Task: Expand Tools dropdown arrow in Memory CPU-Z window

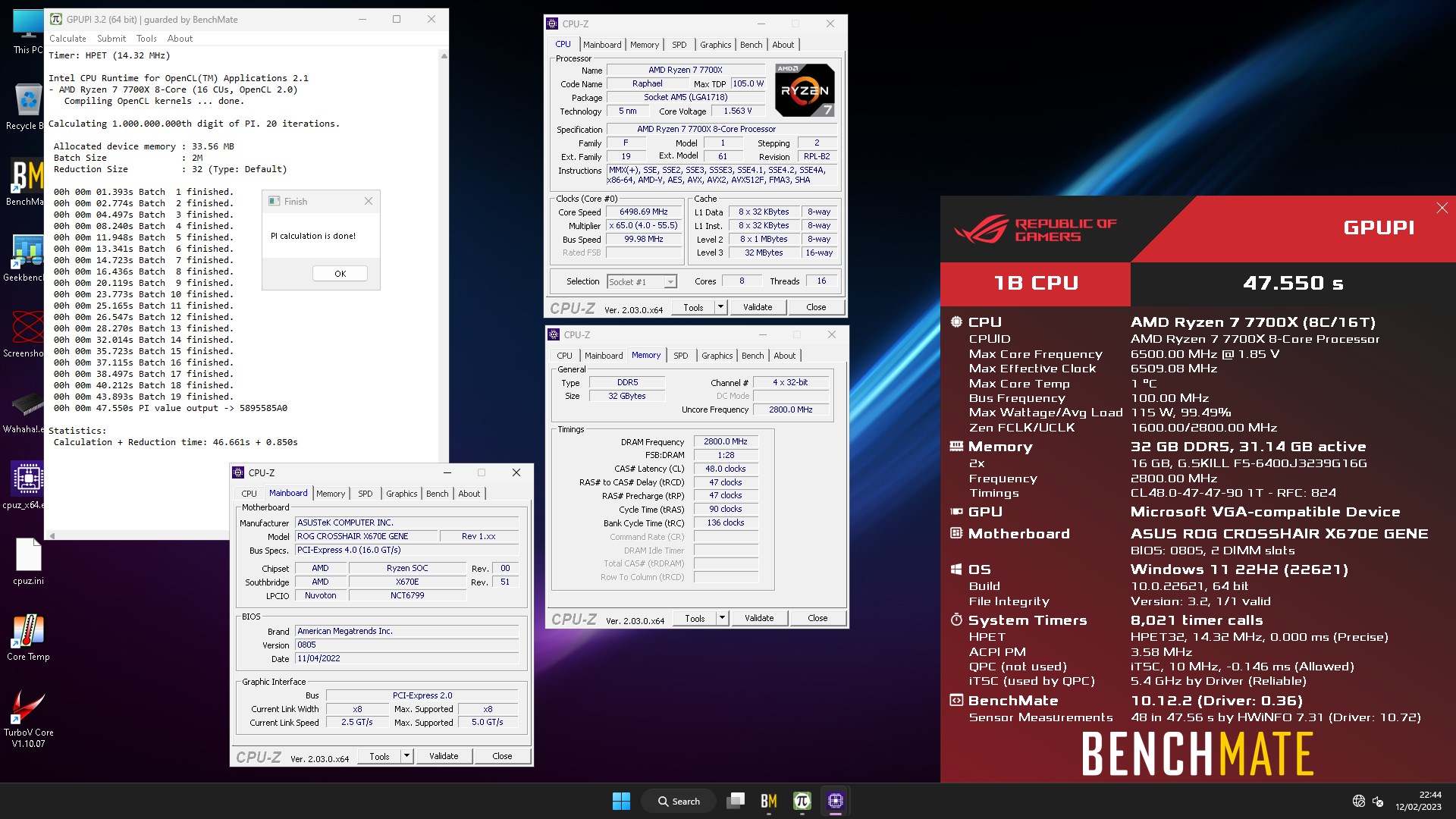Action: pos(722,618)
